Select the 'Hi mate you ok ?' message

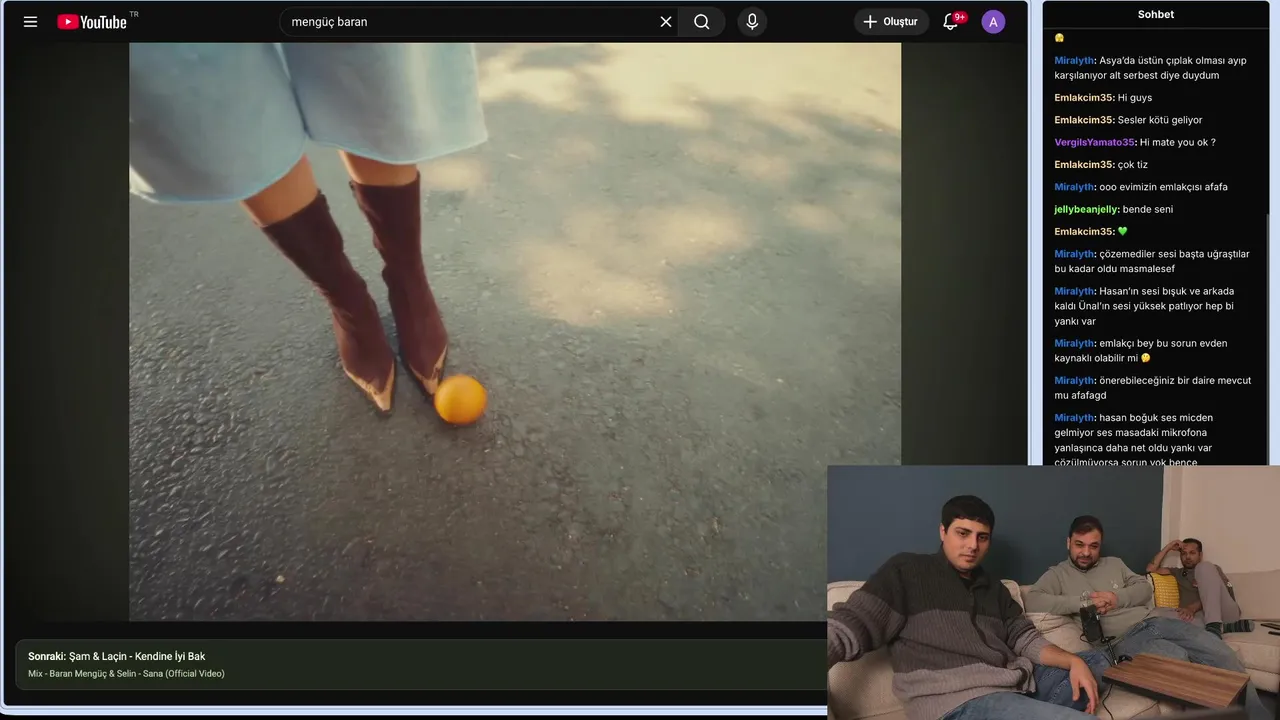coord(1178,142)
